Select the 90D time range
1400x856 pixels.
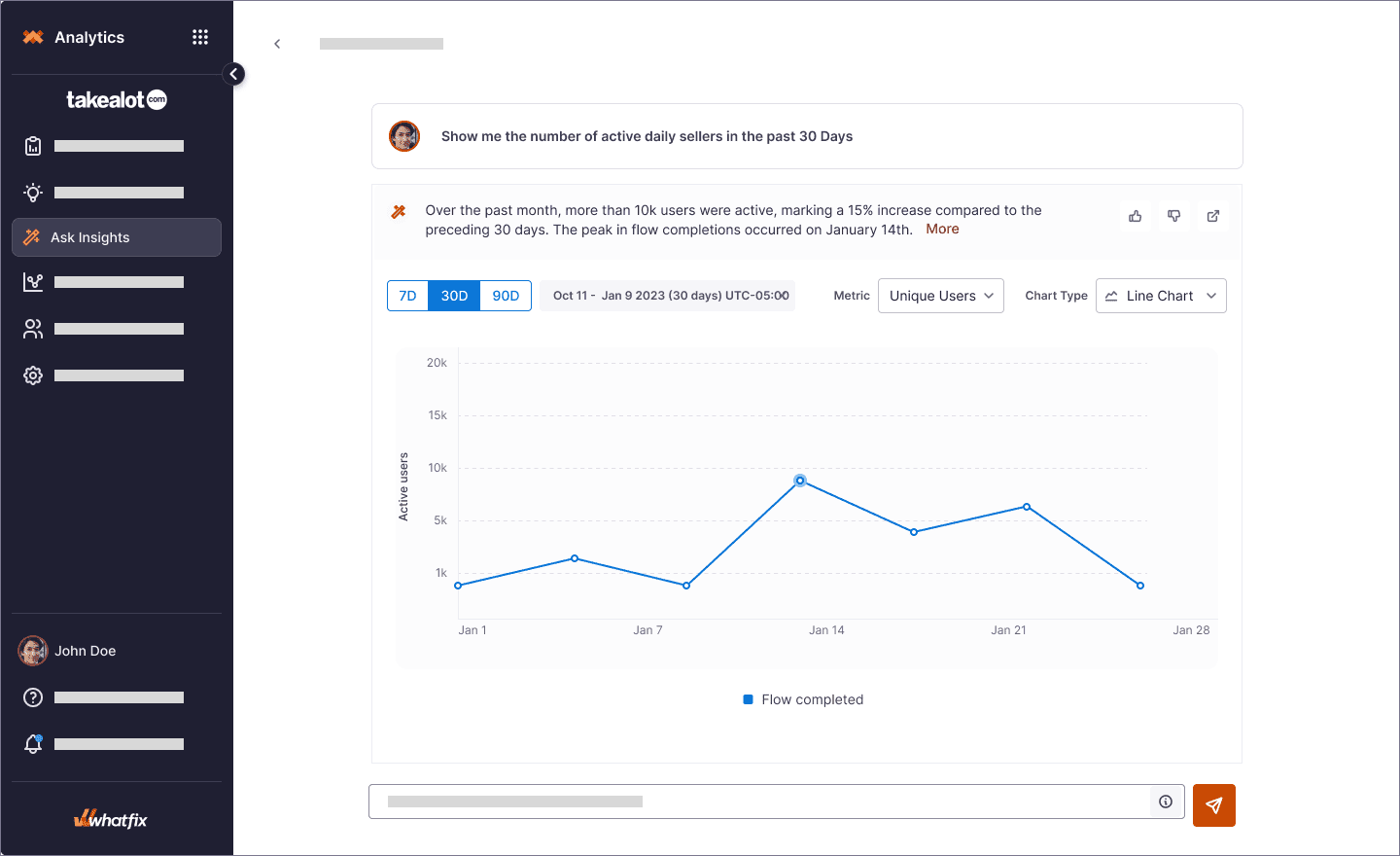[506, 296]
